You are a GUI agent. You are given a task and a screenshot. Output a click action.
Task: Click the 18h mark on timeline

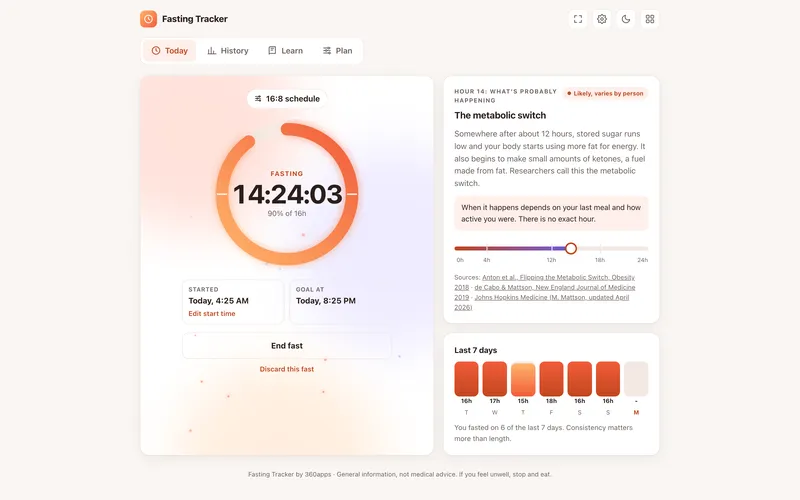click(600, 260)
